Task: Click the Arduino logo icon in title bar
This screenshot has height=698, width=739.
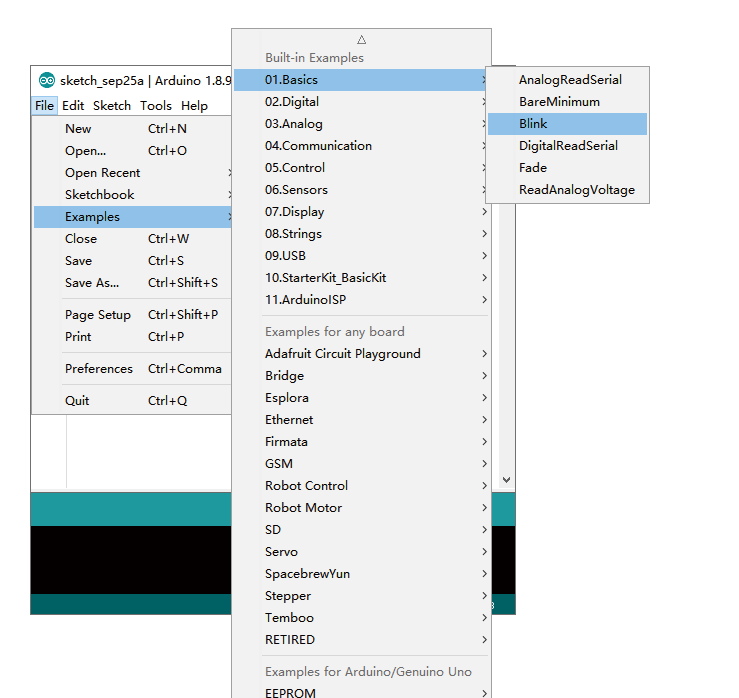Action: (47, 81)
